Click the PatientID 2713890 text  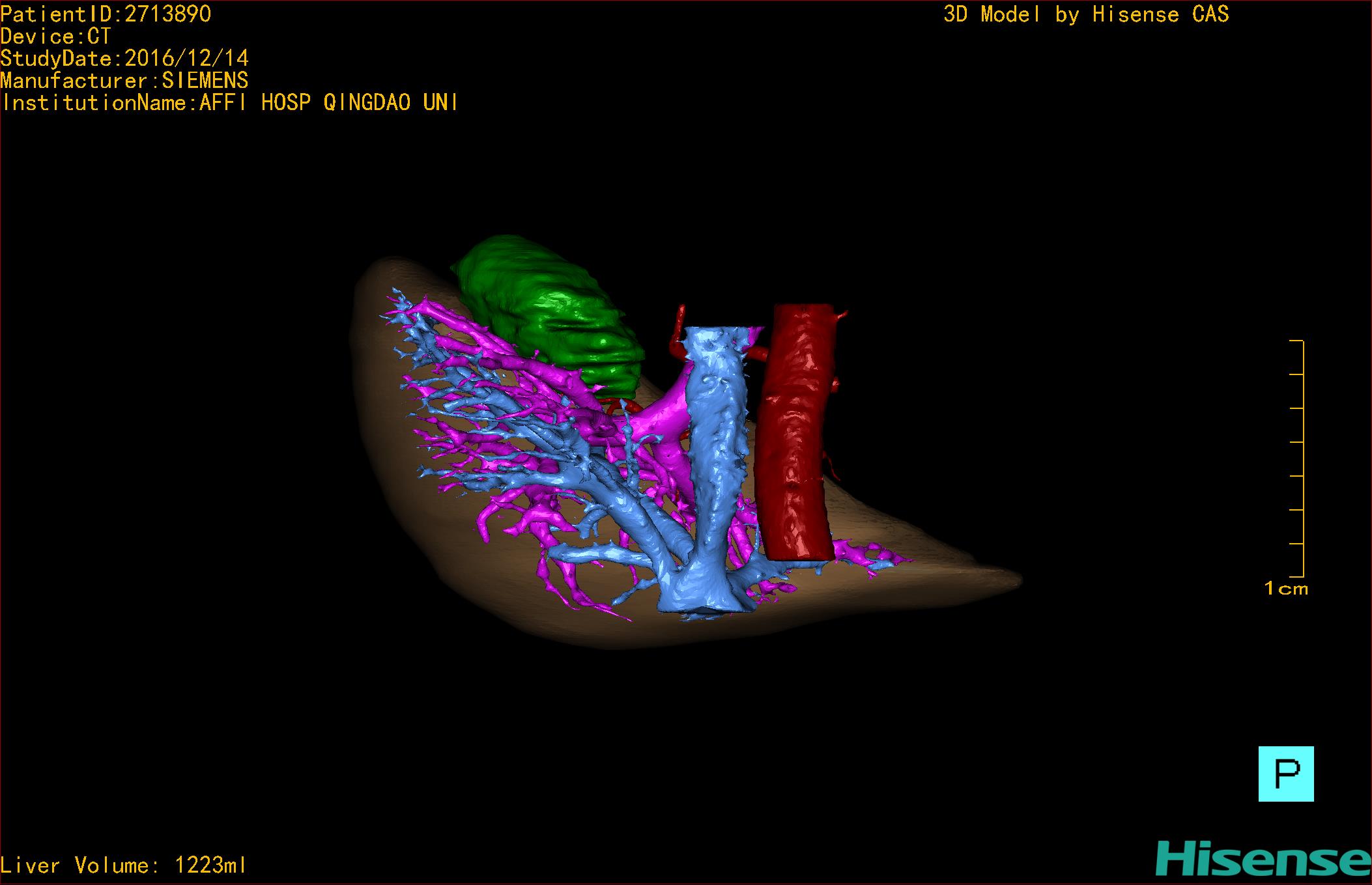point(106,14)
